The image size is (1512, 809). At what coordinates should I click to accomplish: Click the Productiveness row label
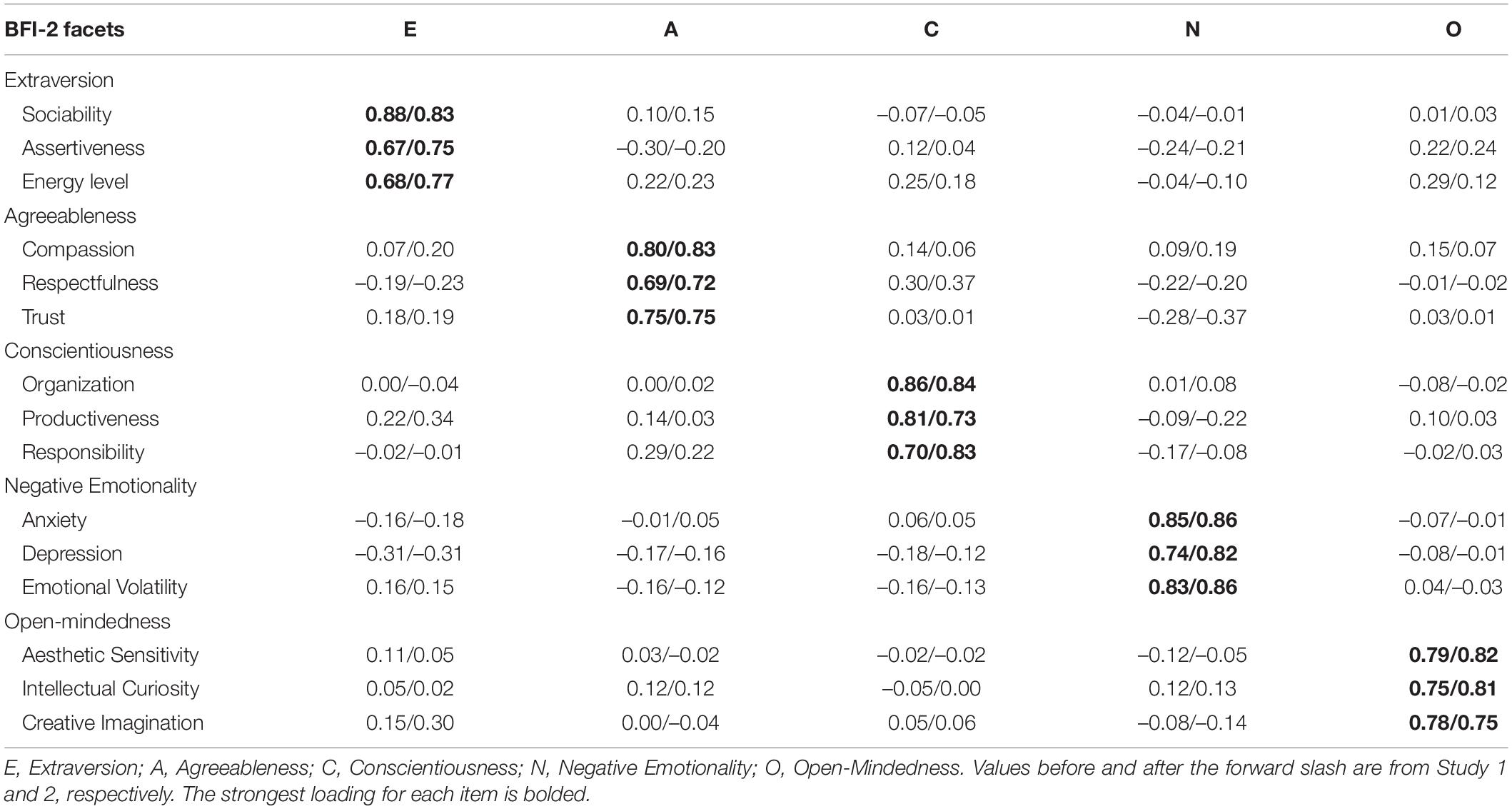(90, 418)
